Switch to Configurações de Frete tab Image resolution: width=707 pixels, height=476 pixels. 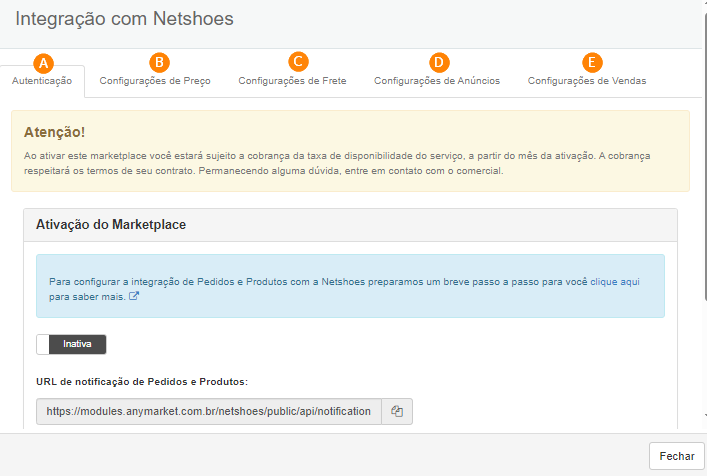[x=292, y=81]
